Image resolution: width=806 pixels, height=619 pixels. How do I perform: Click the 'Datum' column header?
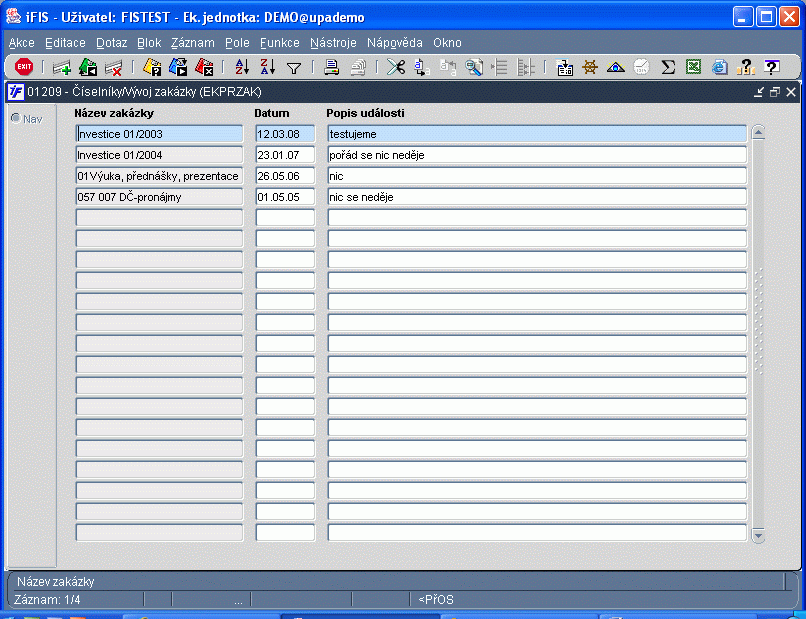[272, 113]
